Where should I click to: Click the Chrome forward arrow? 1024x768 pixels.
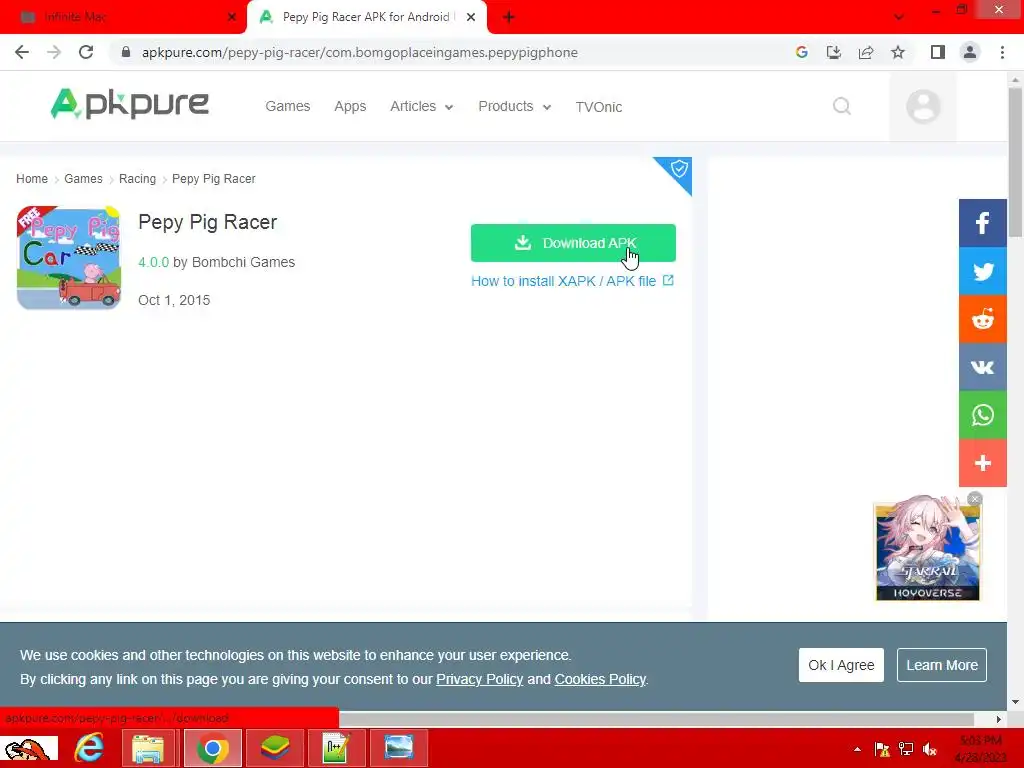click(x=54, y=52)
